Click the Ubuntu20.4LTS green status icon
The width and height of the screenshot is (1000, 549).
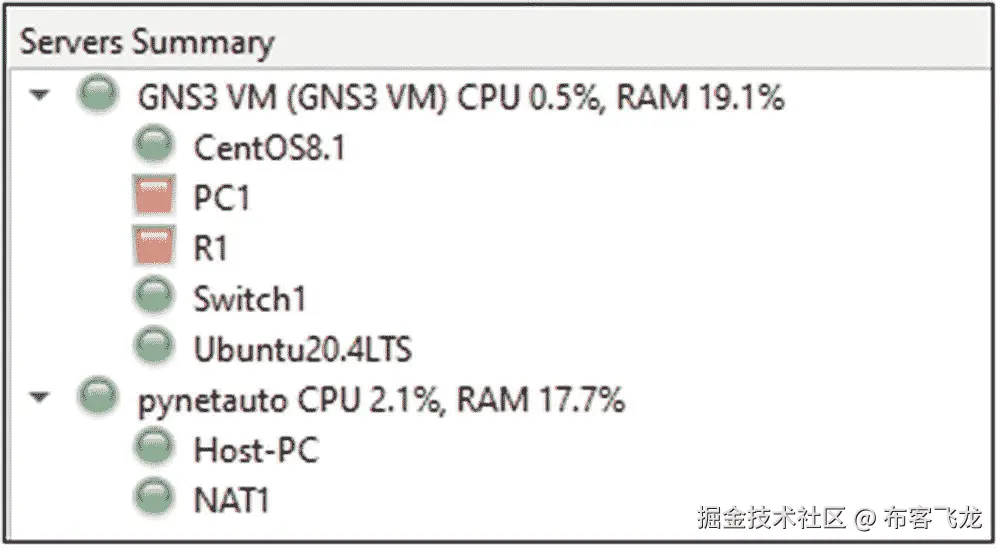pyautogui.click(x=152, y=347)
